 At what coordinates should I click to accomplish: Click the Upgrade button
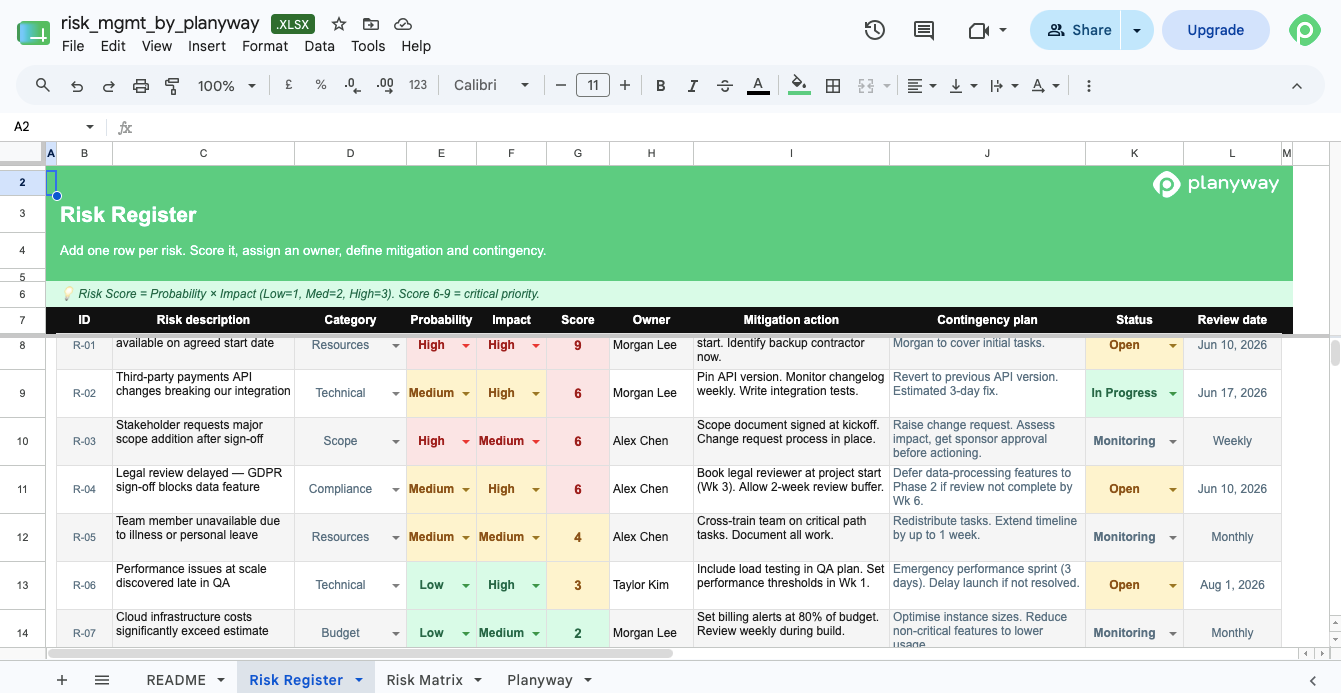(1215, 30)
